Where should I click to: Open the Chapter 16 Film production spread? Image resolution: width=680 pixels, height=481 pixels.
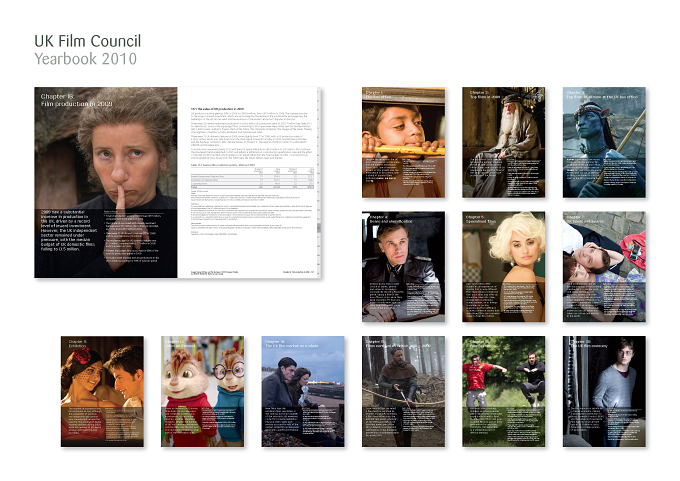coord(178,183)
